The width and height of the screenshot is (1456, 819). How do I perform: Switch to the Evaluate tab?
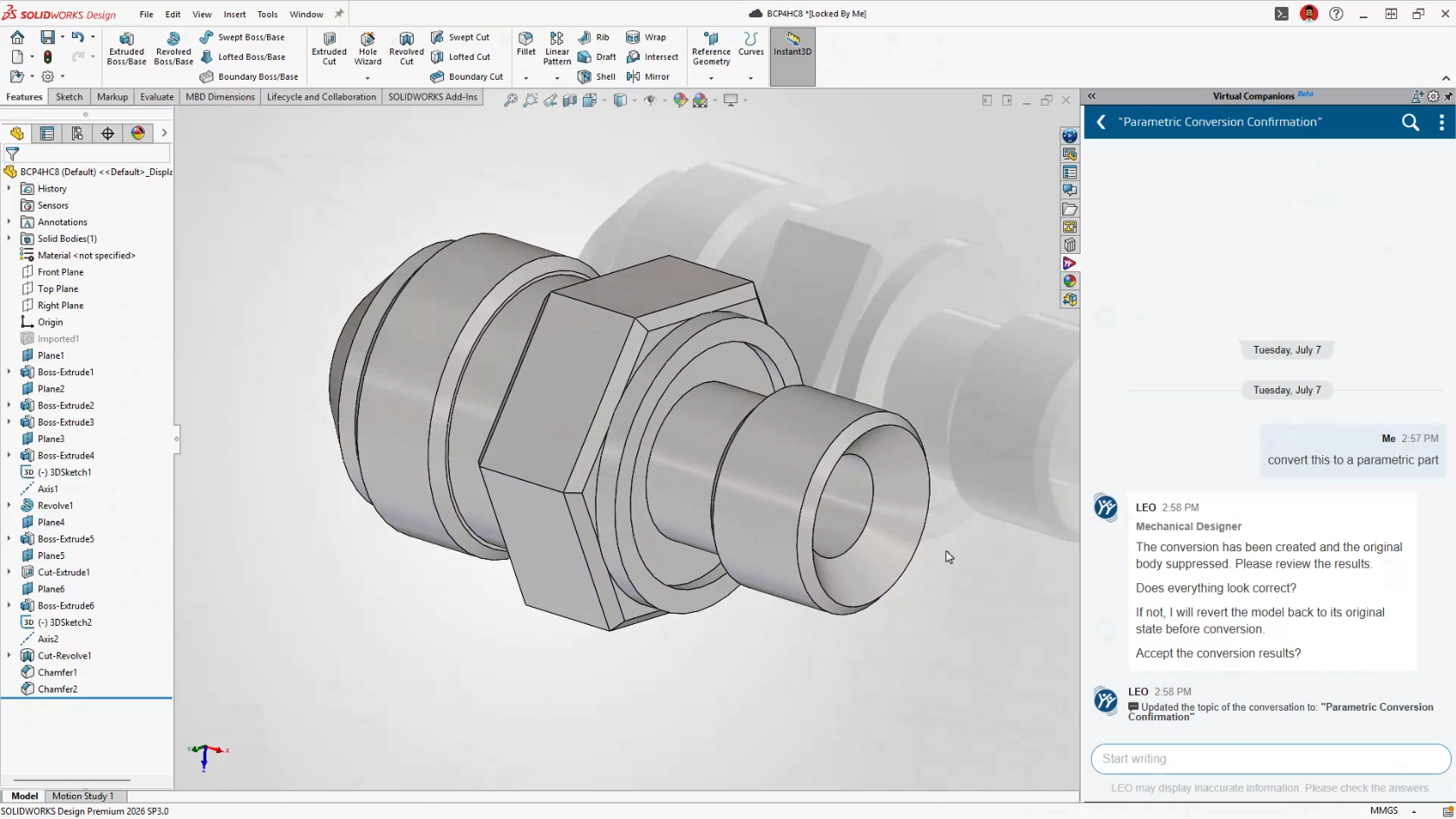tap(157, 97)
